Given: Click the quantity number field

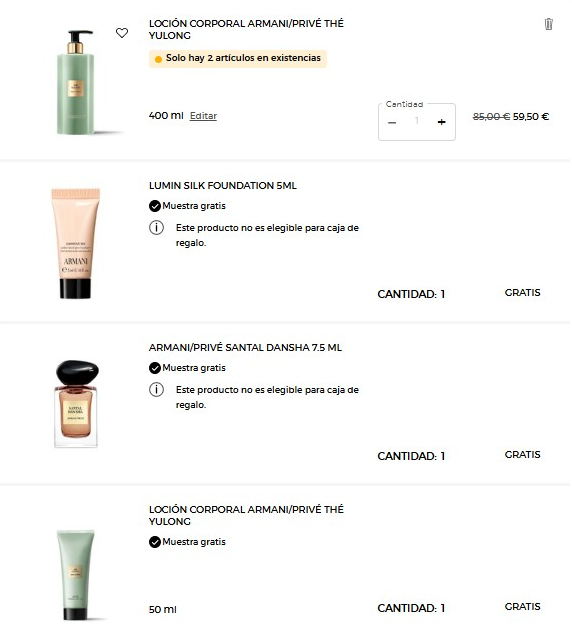Looking at the screenshot, I should tap(416, 121).
